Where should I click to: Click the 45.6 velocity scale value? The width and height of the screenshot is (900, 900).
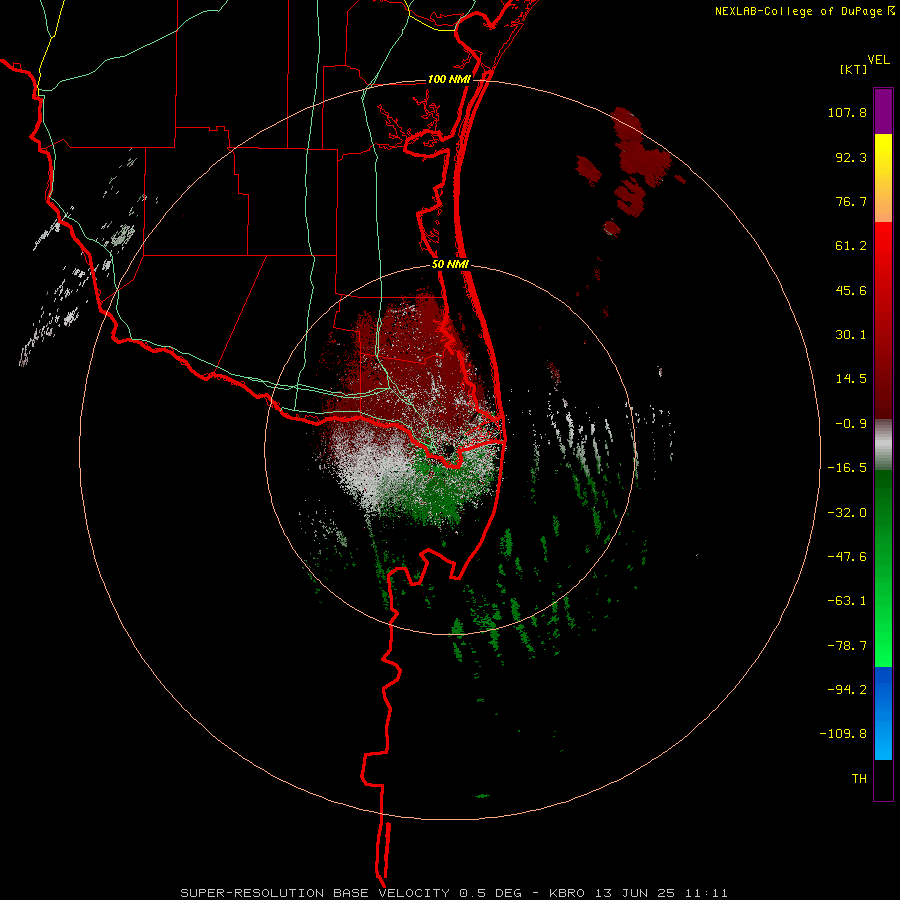coord(851,290)
